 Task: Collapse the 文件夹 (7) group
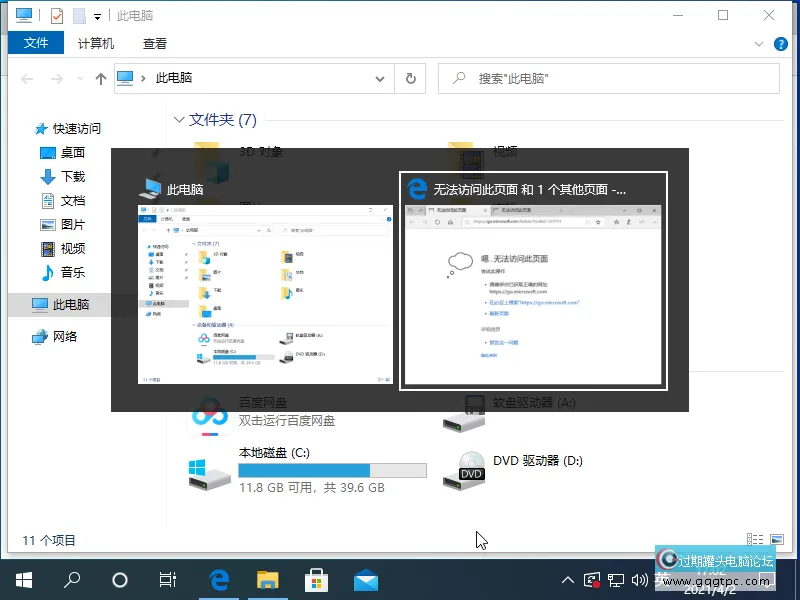tap(179, 120)
